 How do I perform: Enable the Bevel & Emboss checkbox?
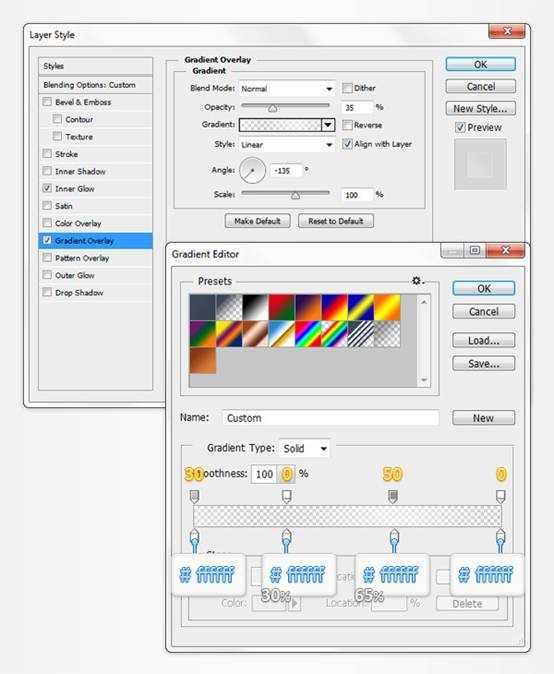[47, 102]
